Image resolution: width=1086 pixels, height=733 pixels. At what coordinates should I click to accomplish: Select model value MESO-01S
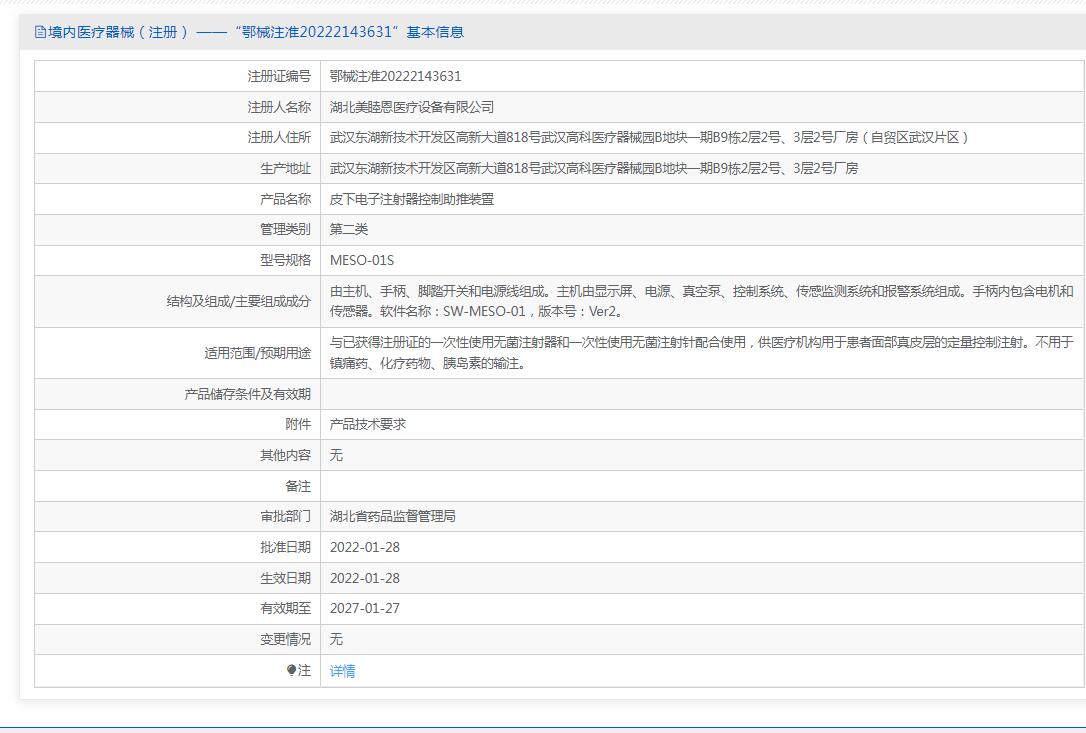tap(362, 260)
